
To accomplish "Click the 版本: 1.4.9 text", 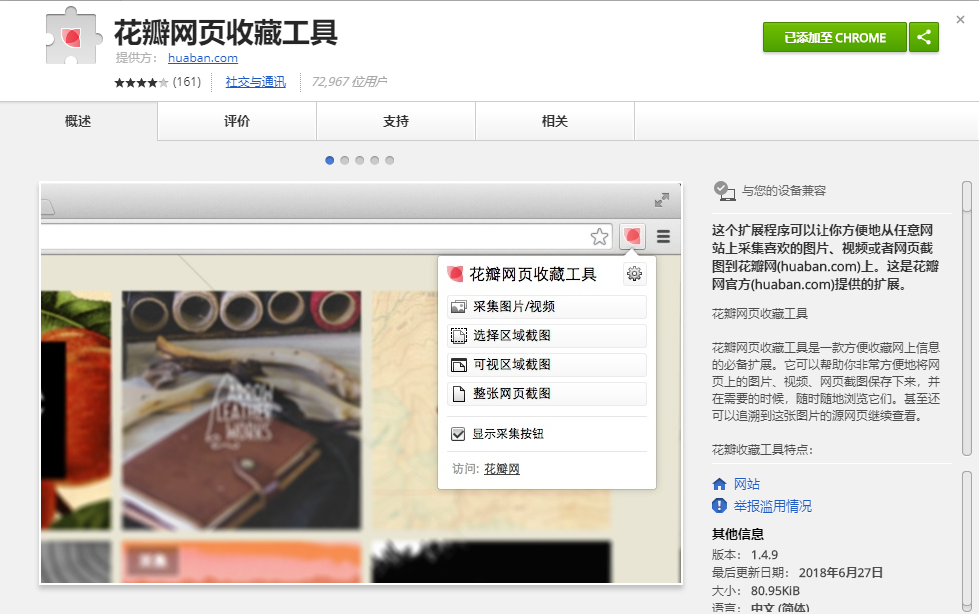I will click(745, 555).
